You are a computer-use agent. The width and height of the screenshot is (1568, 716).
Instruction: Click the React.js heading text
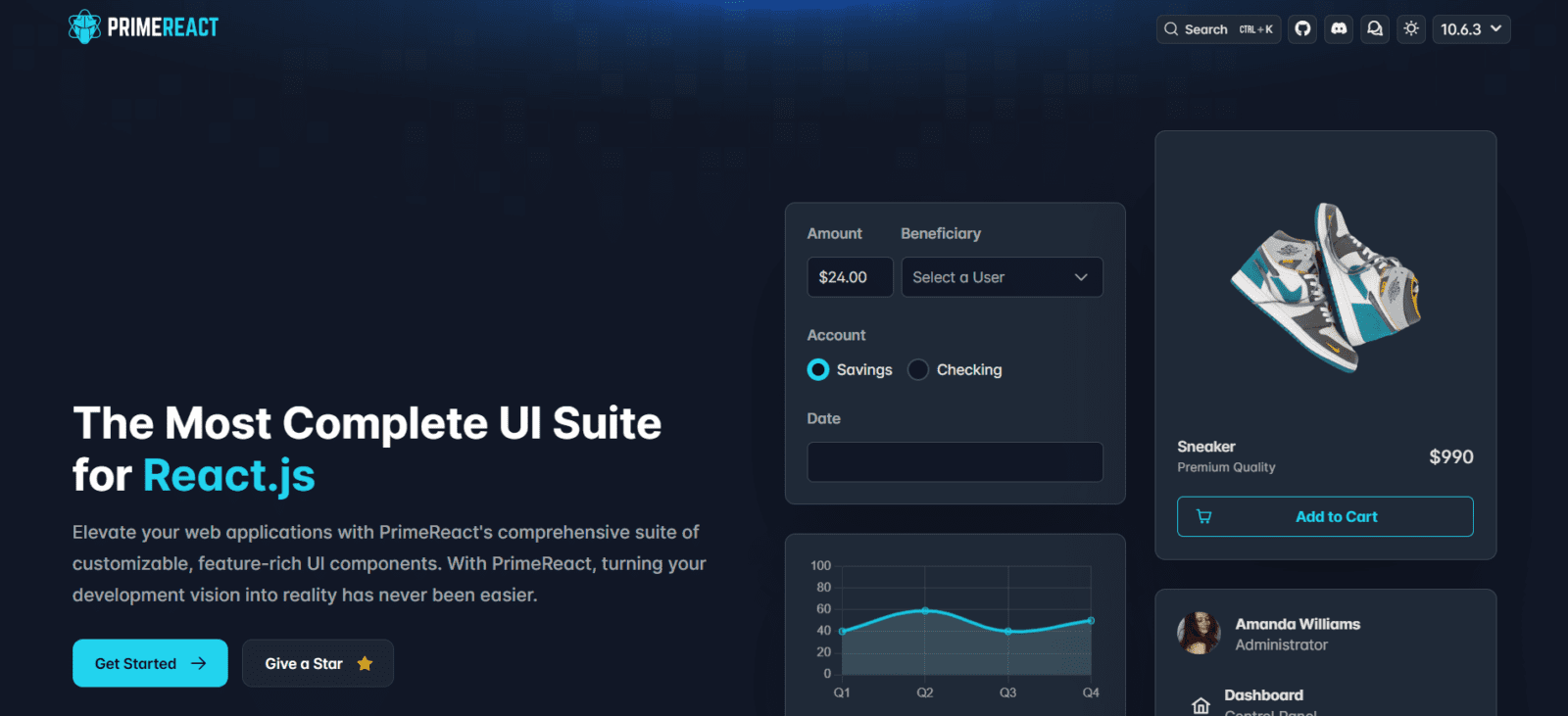tap(229, 476)
